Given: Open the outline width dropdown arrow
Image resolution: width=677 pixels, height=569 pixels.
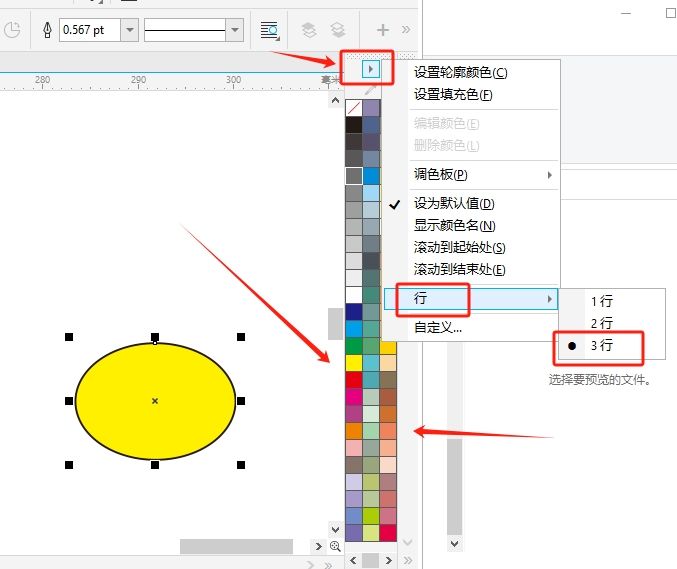Looking at the screenshot, I should pyautogui.click(x=129, y=30).
